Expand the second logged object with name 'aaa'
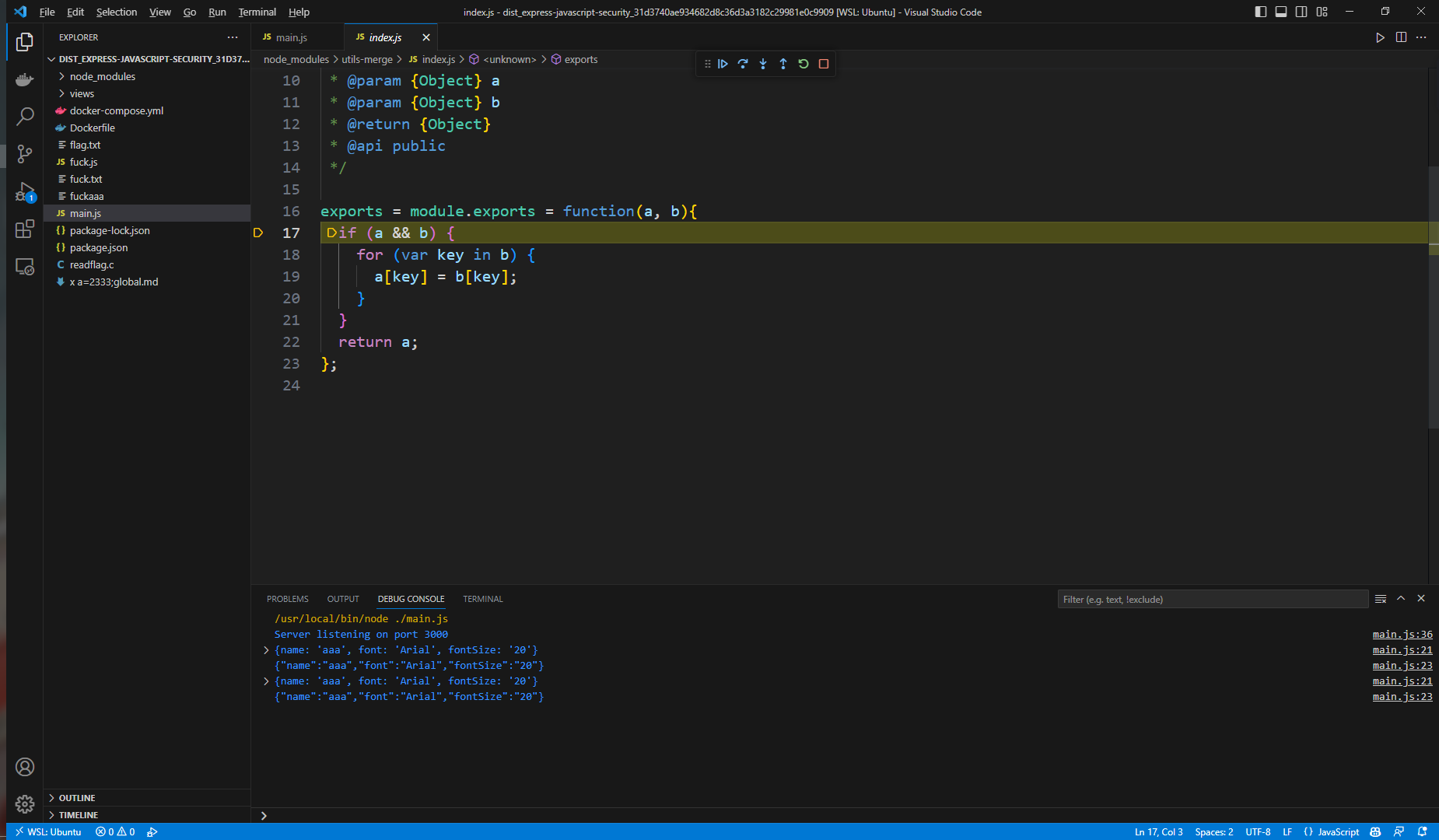This screenshot has height=840, width=1439. 267,681
